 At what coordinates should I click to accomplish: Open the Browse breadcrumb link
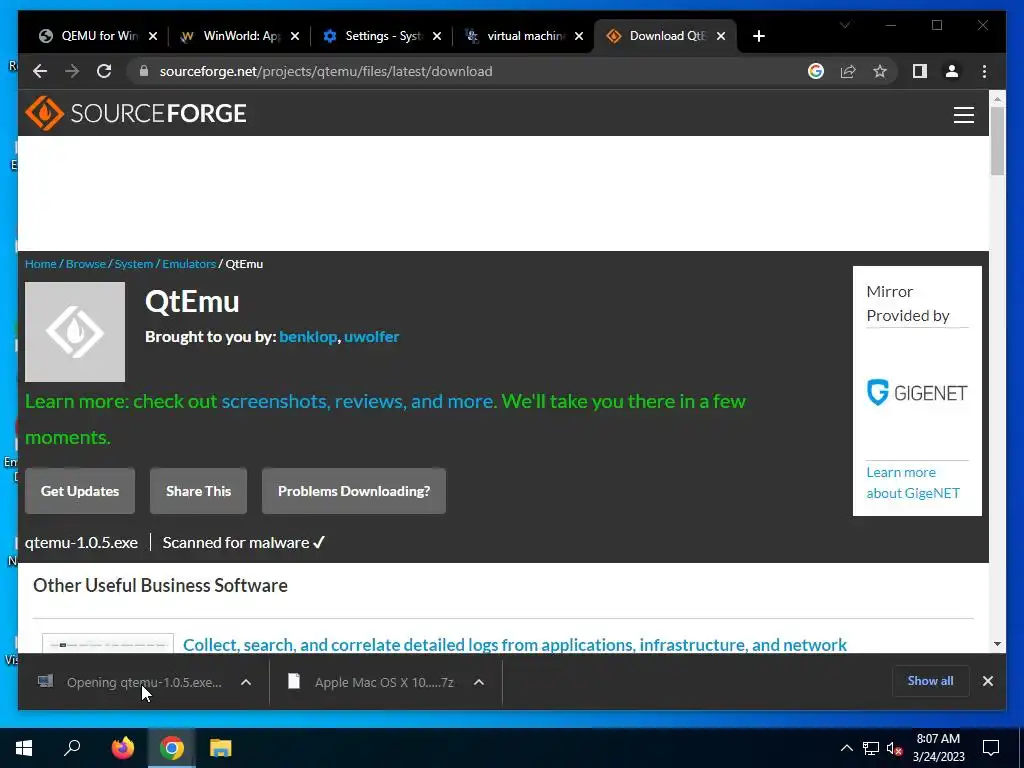[x=86, y=264]
